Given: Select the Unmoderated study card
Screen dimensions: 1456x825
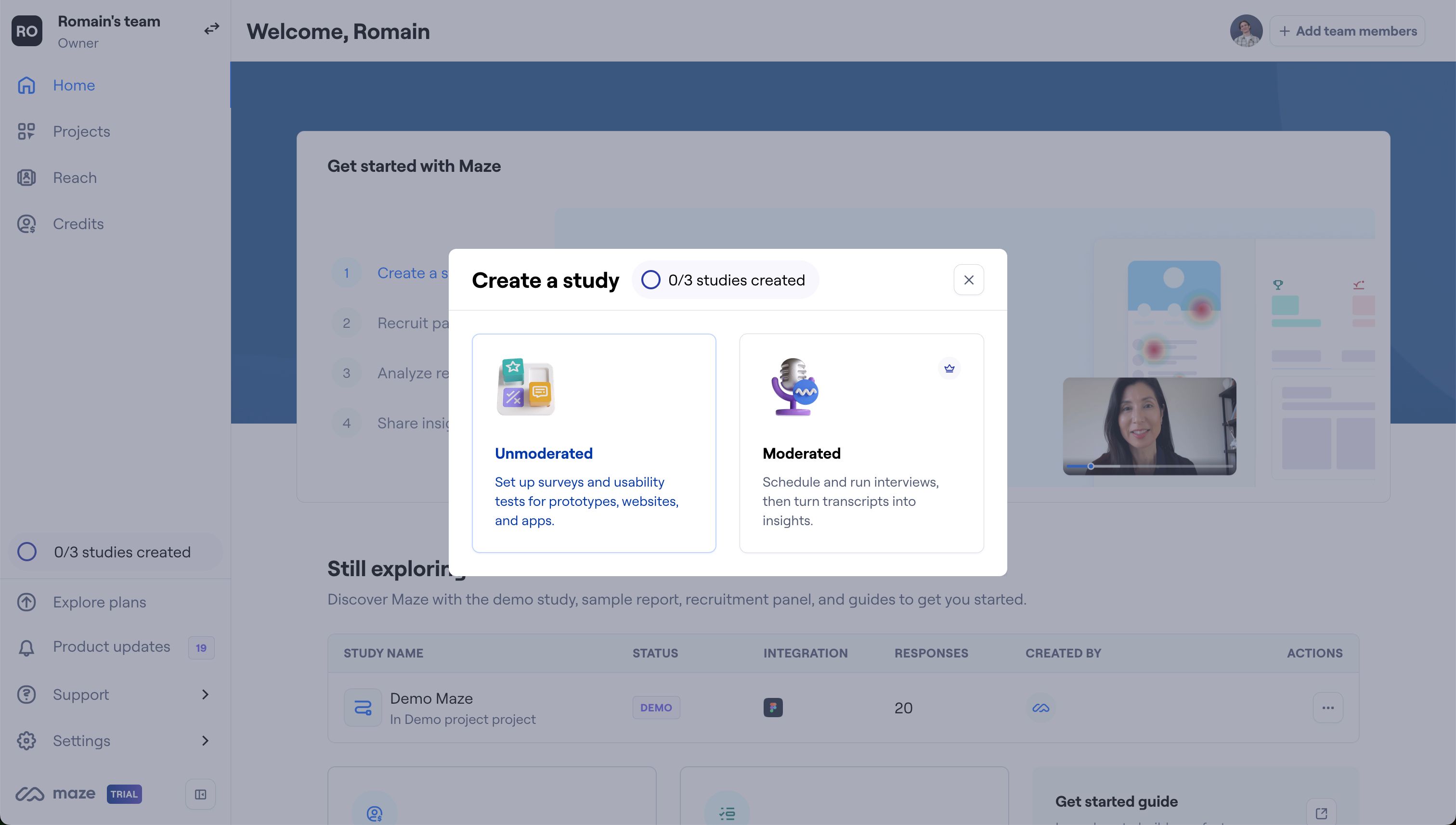Looking at the screenshot, I should click(x=594, y=443).
